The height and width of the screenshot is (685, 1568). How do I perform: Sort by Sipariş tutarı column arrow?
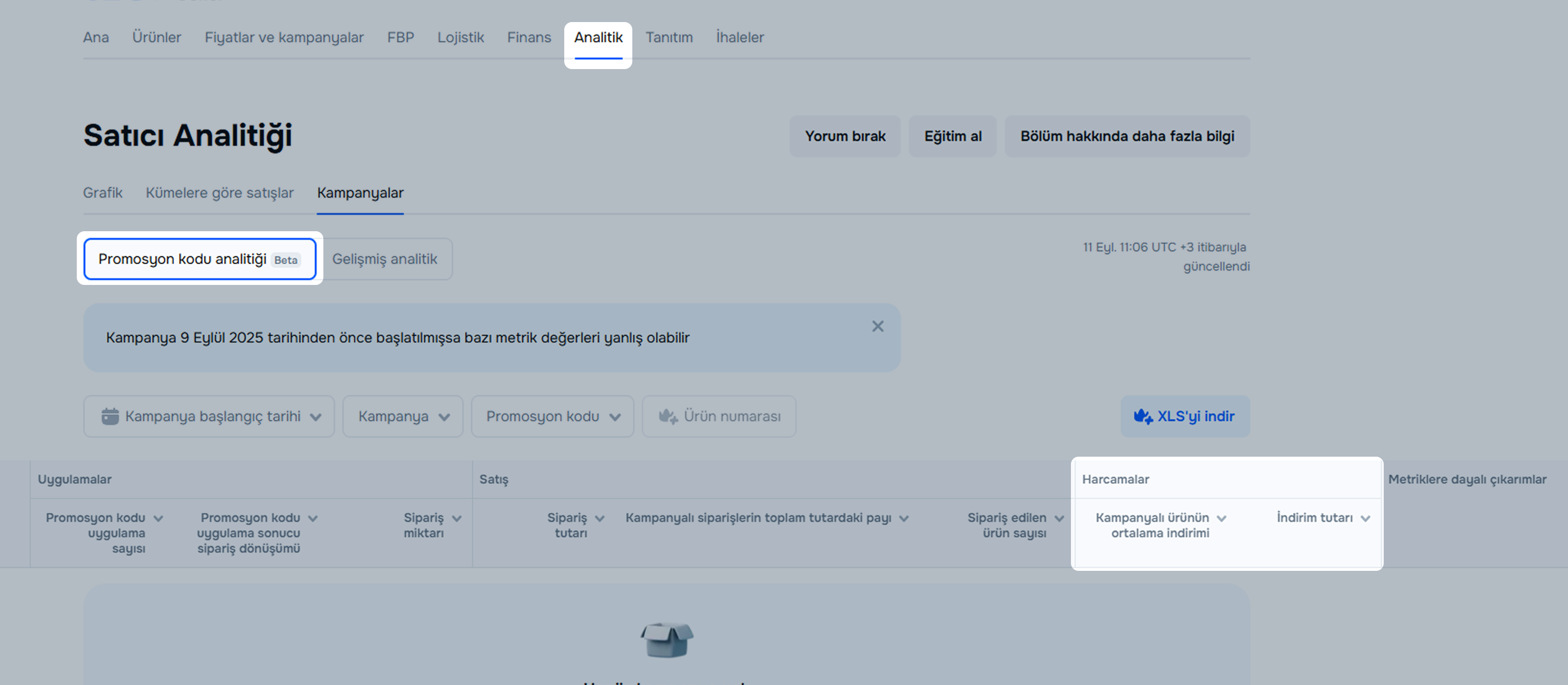point(600,519)
